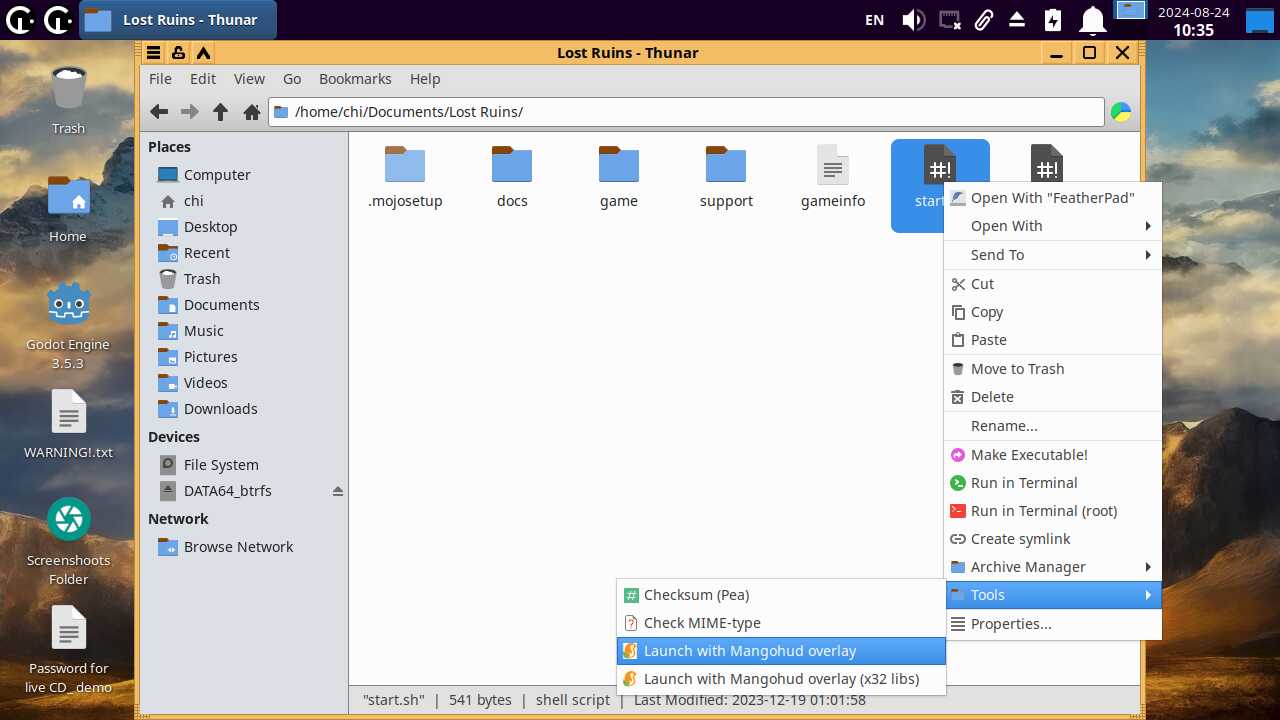
Task: Open Desktop in the Places sidebar
Action: click(x=243, y=227)
